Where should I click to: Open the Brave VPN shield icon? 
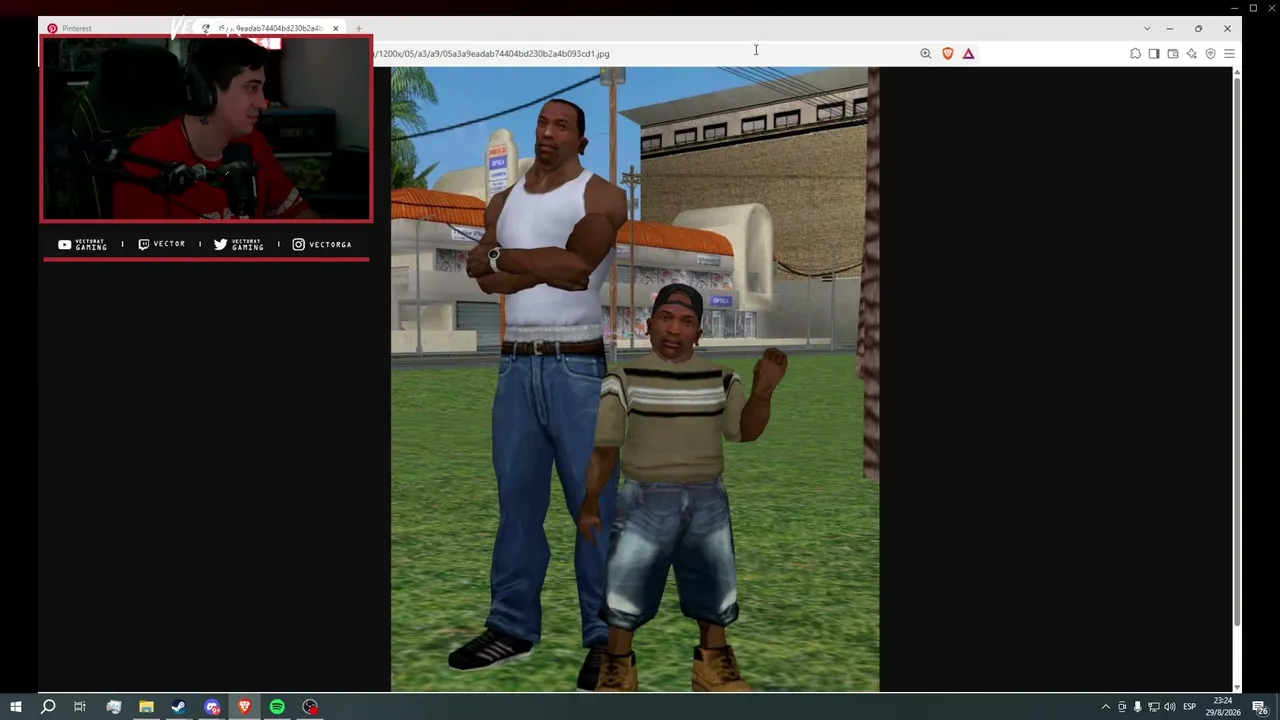pyautogui.click(x=1210, y=54)
